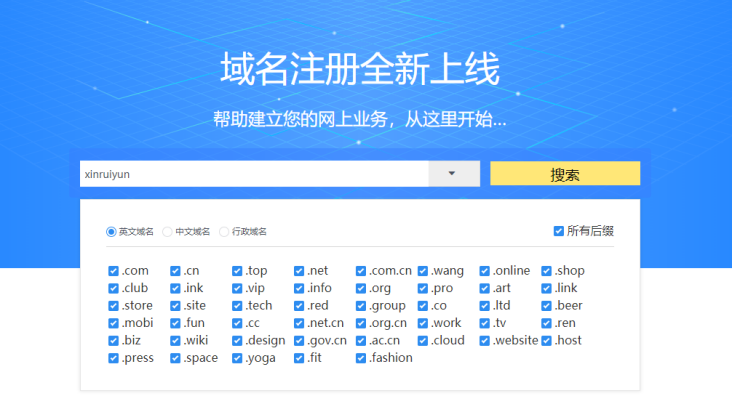Viewport: 732px width, 397px height.
Task: Uncheck the .mobi checkbox
Action: click(x=113, y=323)
